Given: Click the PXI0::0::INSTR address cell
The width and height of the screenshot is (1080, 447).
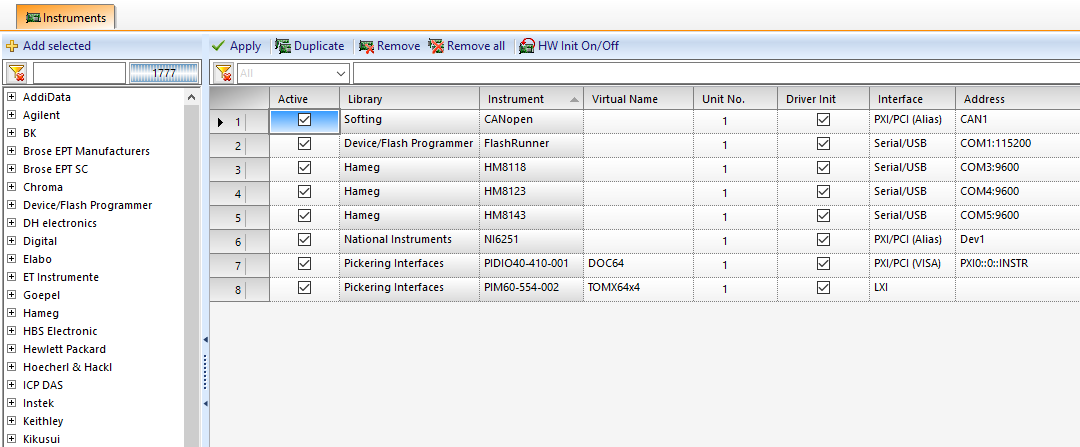Looking at the screenshot, I should tap(1017, 264).
